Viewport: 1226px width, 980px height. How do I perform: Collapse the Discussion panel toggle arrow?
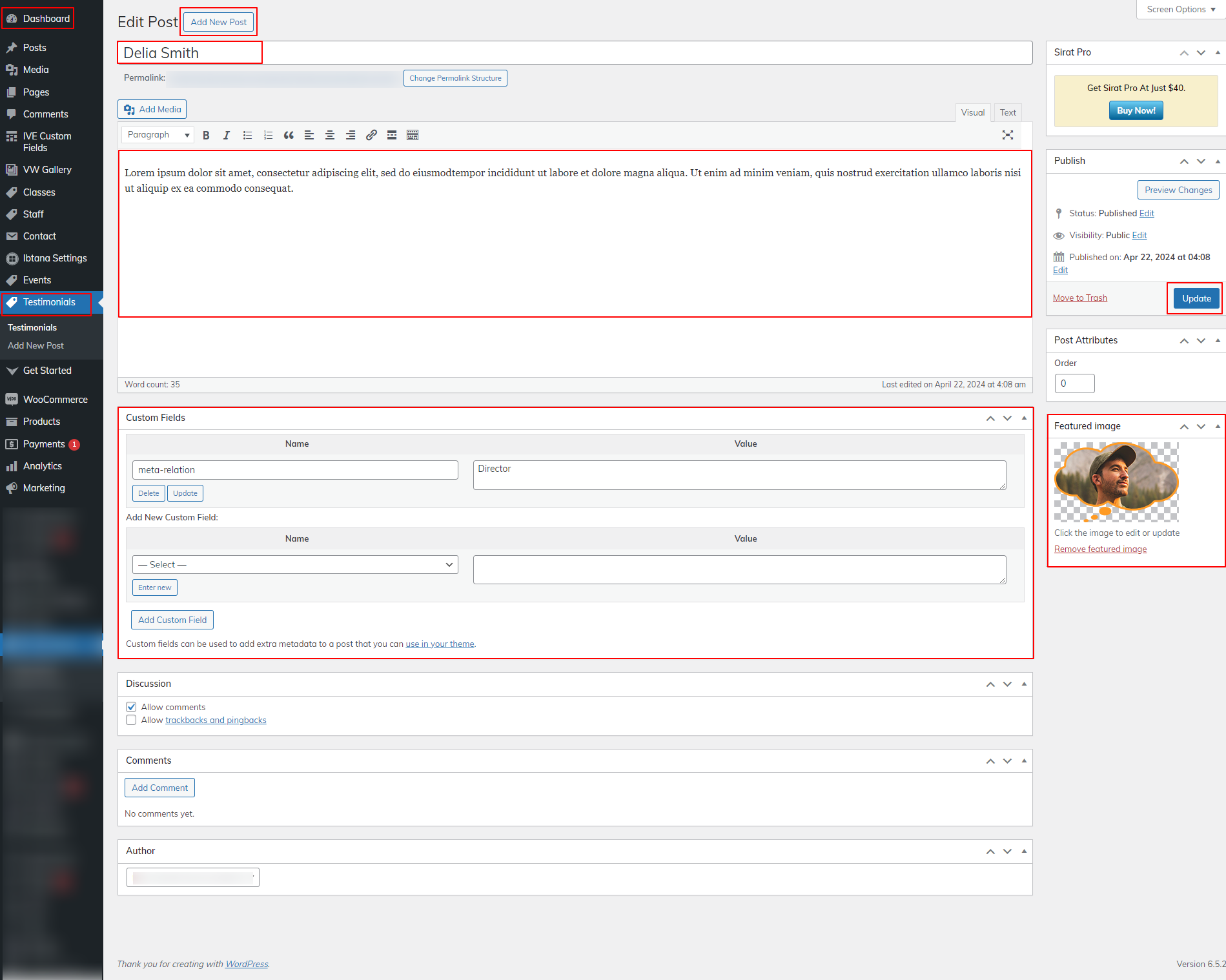[x=1024, y=684]
